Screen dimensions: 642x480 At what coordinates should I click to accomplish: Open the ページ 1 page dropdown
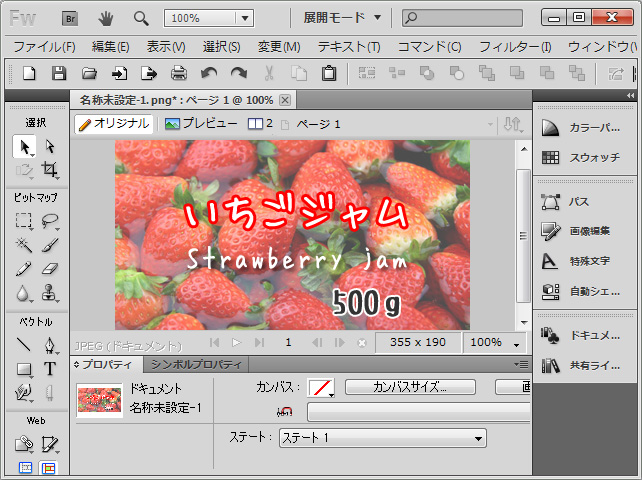pos(490,124)
